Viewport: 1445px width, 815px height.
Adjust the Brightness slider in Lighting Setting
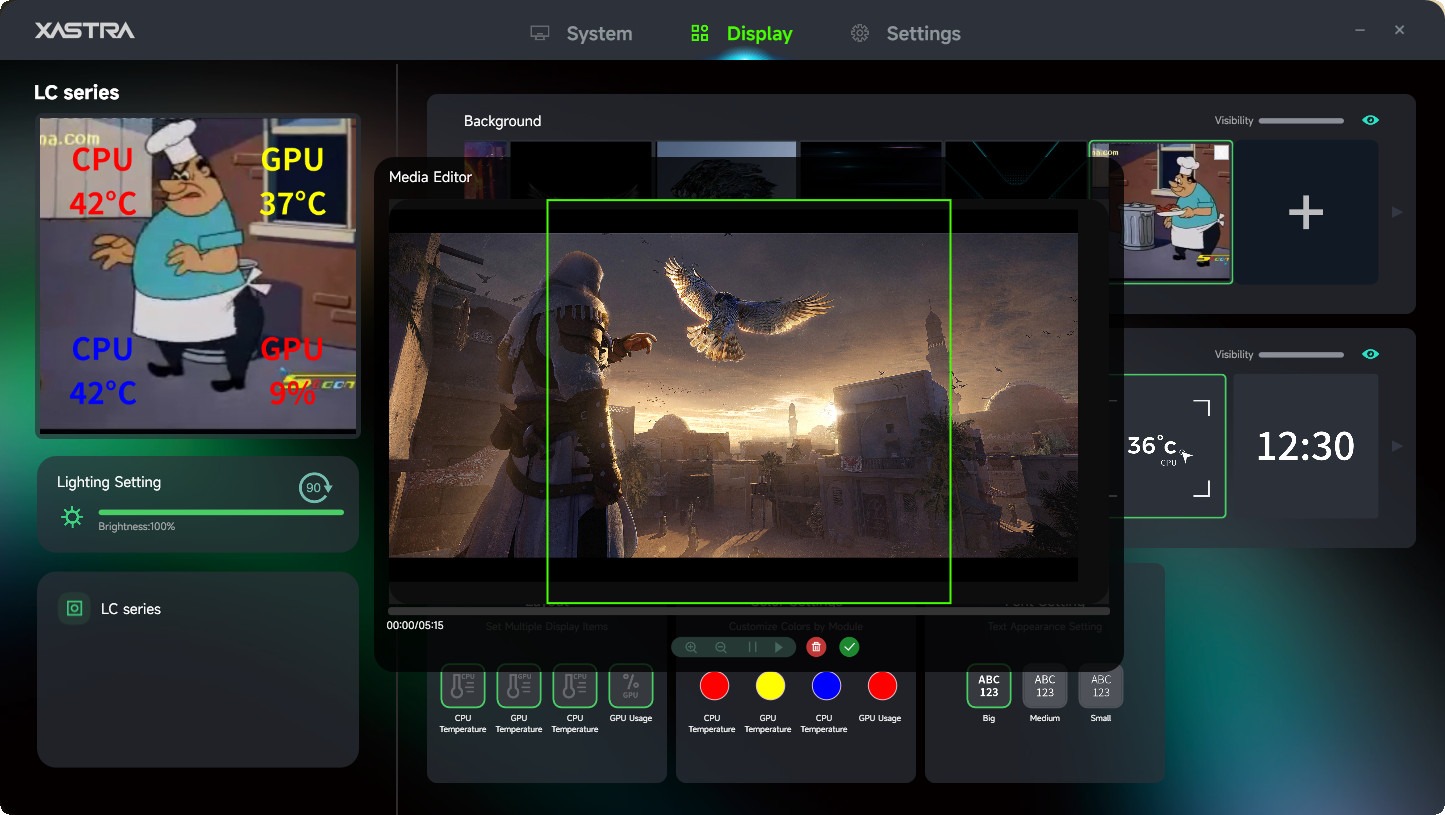point(221,512)
